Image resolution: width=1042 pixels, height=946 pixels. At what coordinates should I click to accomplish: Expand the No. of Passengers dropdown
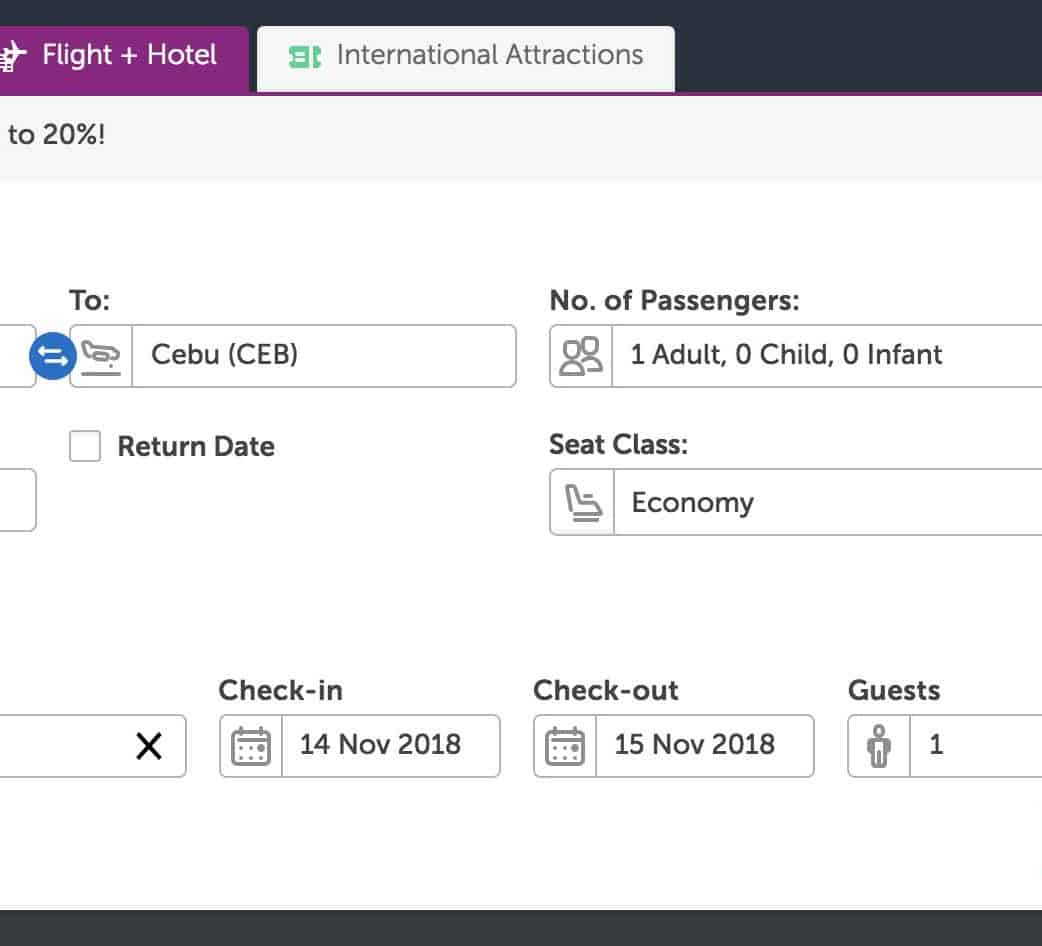point(830,356)
